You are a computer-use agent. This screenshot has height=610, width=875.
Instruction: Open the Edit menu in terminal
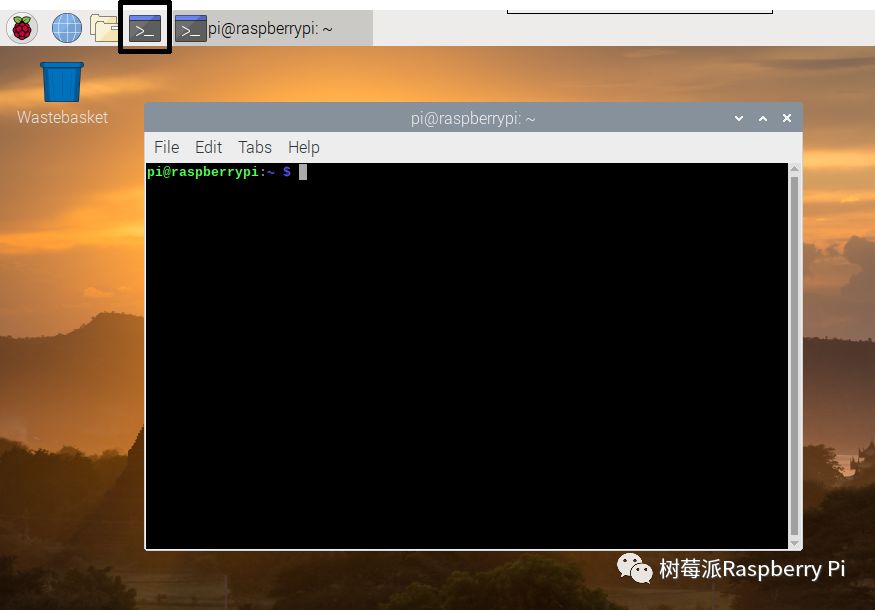pyautogui.click(x=208, y=147)
